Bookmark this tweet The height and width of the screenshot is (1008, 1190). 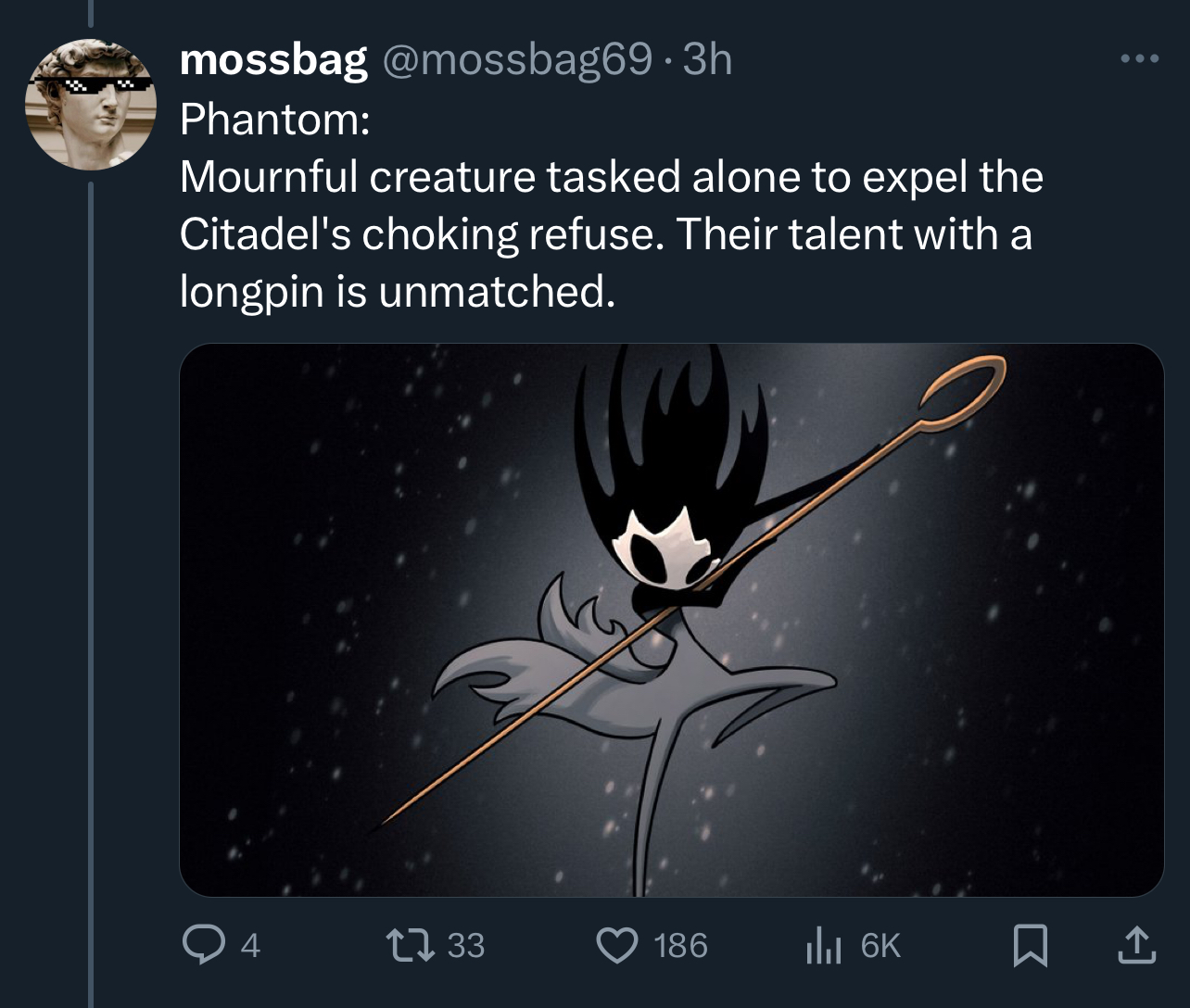click(x=1029, y=945)
